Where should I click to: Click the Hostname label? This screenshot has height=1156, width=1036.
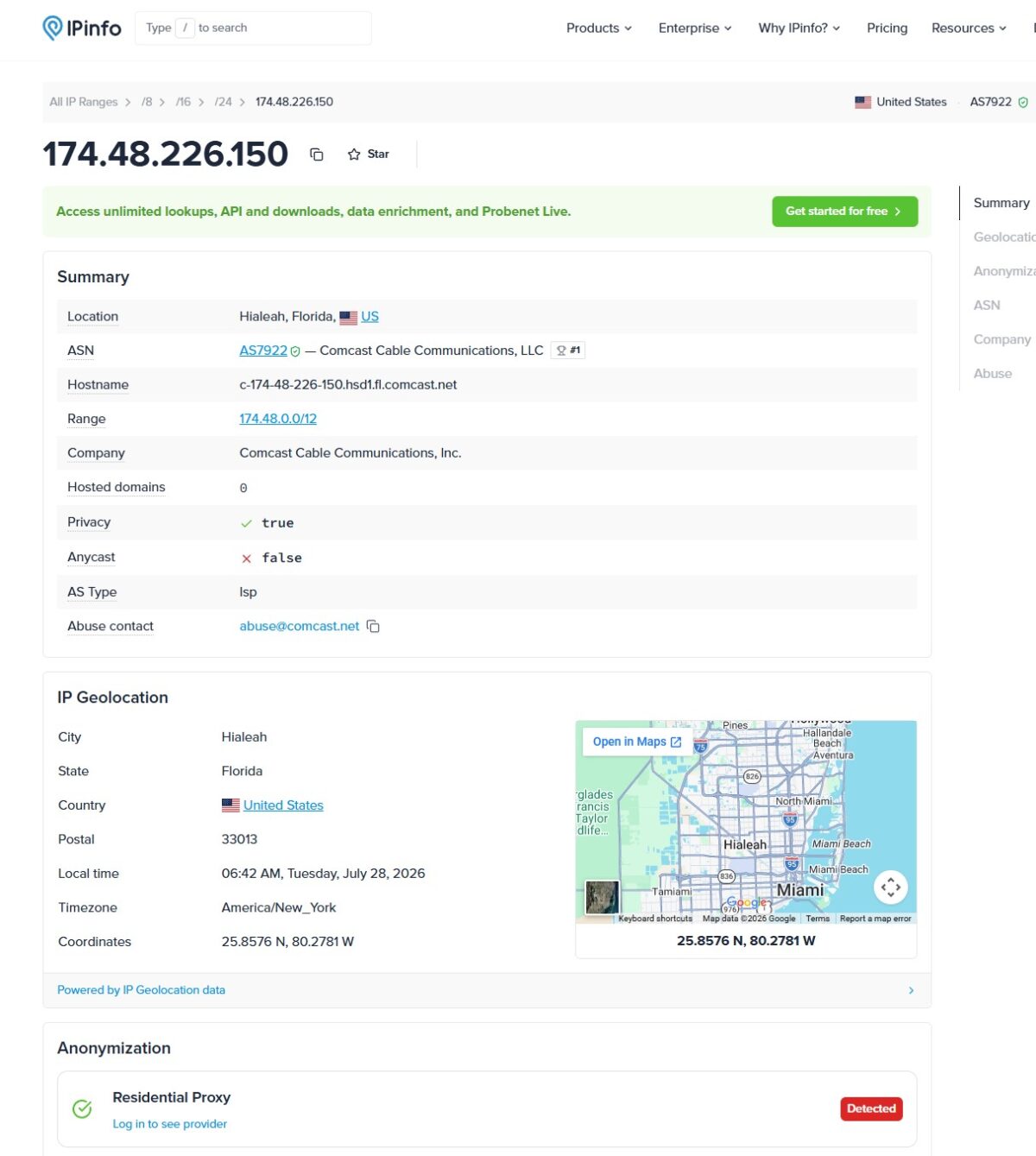(x=98, y=385)
